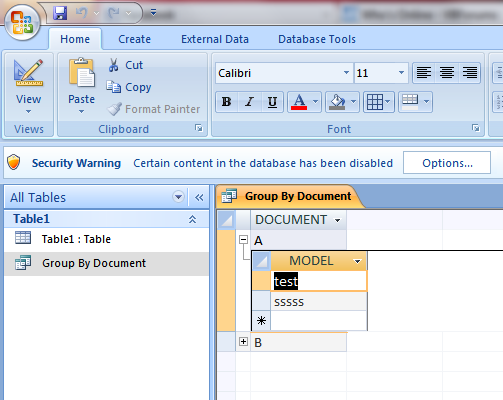Open the undo history dropdown arrow

[96, 13]
